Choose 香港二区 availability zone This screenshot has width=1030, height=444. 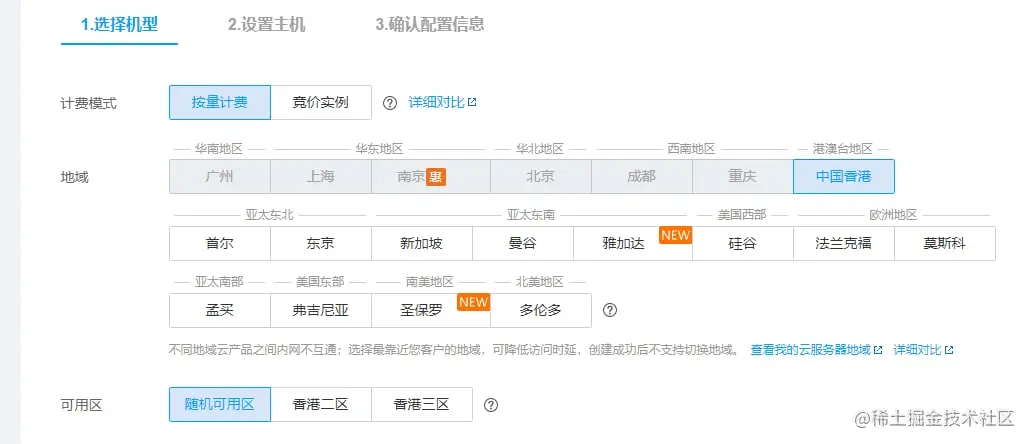(321, 405)
